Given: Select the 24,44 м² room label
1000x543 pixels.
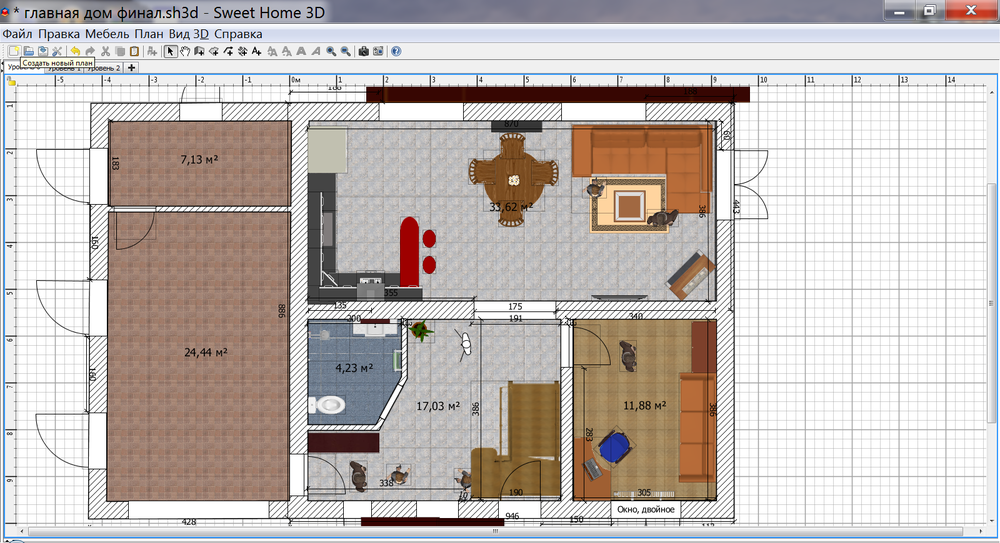Looking at the screenshot, I should [205, 352].
